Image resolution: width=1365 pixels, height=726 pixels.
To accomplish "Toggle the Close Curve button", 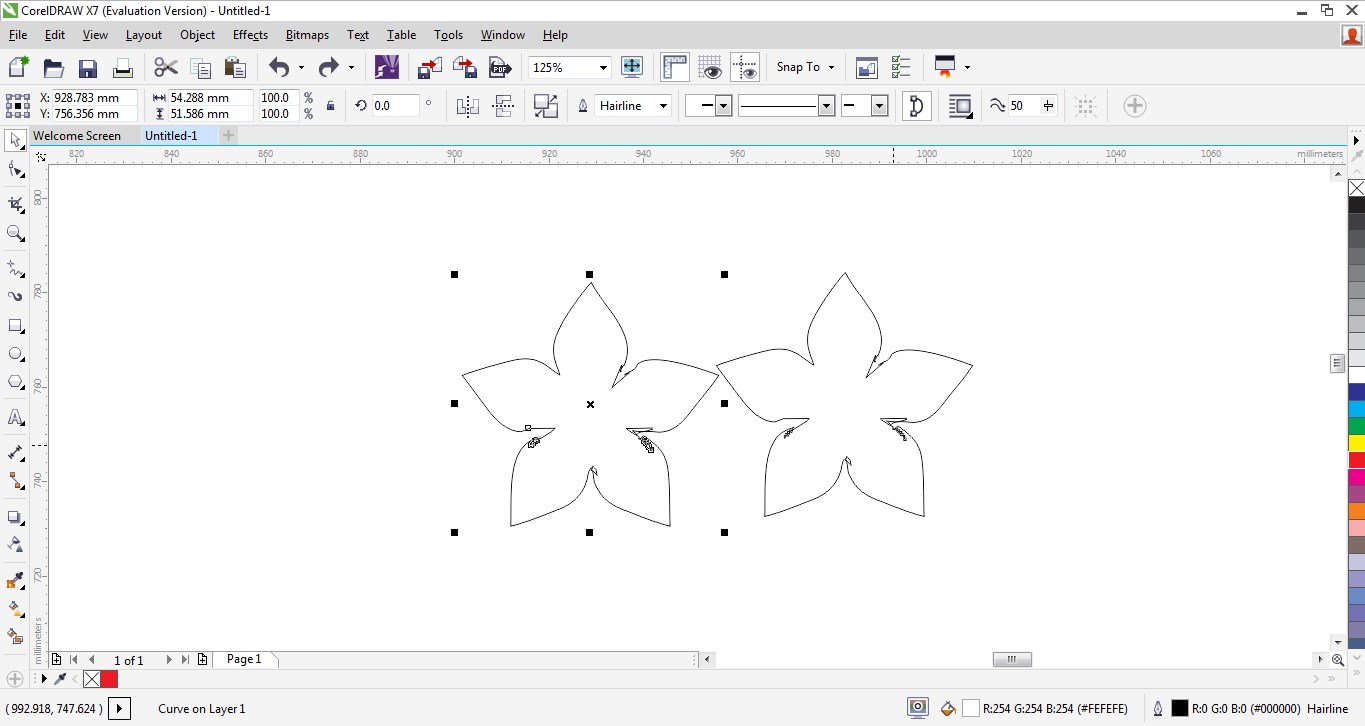I will [x=916, y=106].
